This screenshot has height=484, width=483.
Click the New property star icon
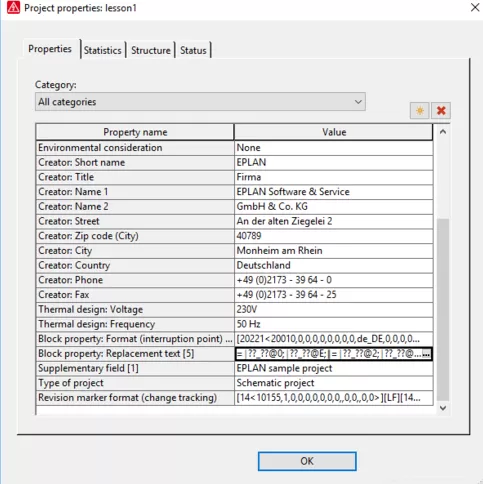tap(420, 110)
